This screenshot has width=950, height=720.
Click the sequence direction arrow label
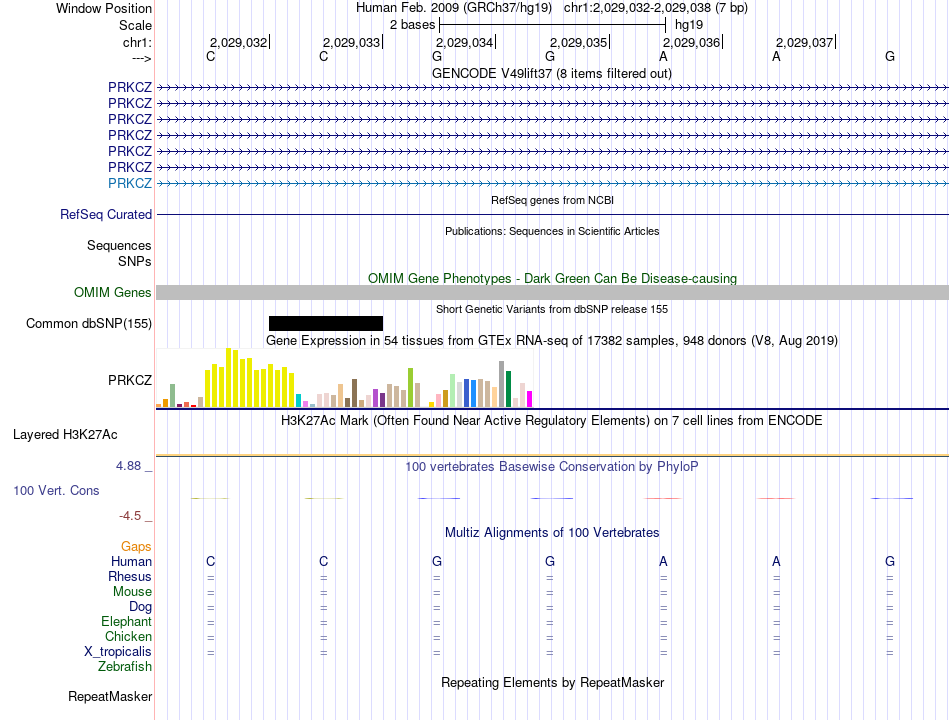pyautogui.click(x=141, y=58)
